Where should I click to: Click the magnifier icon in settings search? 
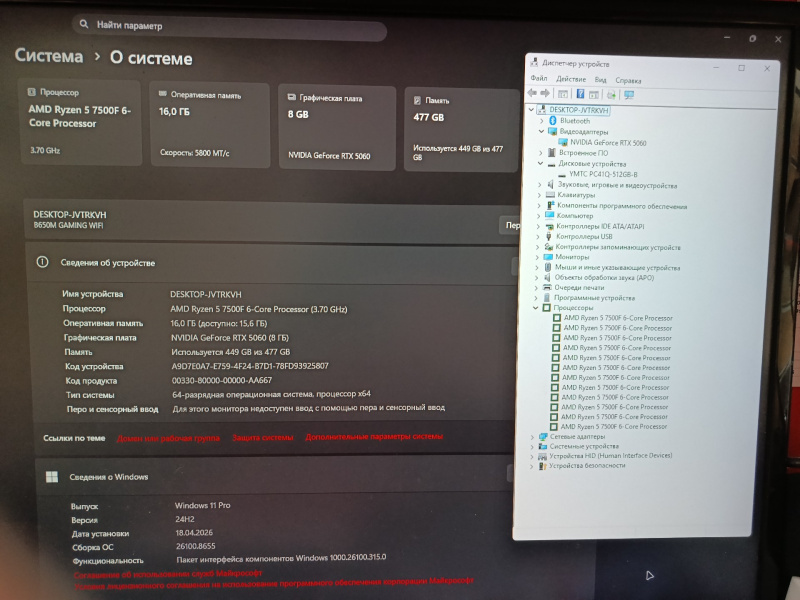point(84,24)
